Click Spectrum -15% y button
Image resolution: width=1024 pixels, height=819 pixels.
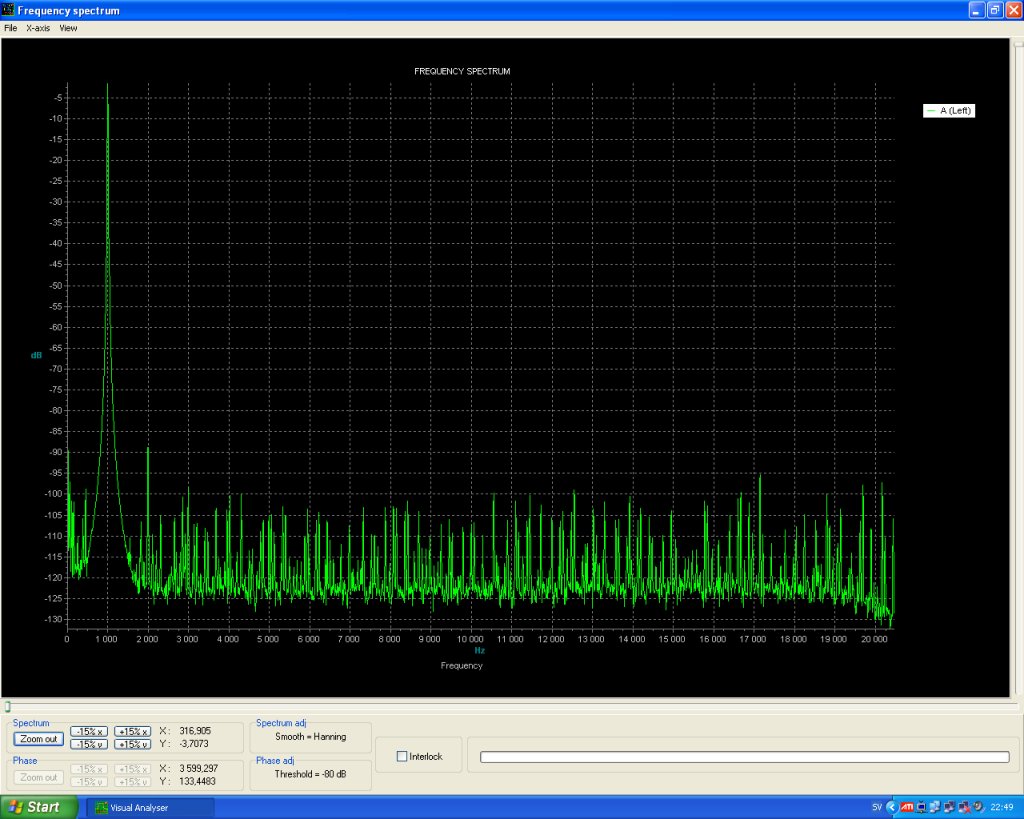tap(89, 744)
